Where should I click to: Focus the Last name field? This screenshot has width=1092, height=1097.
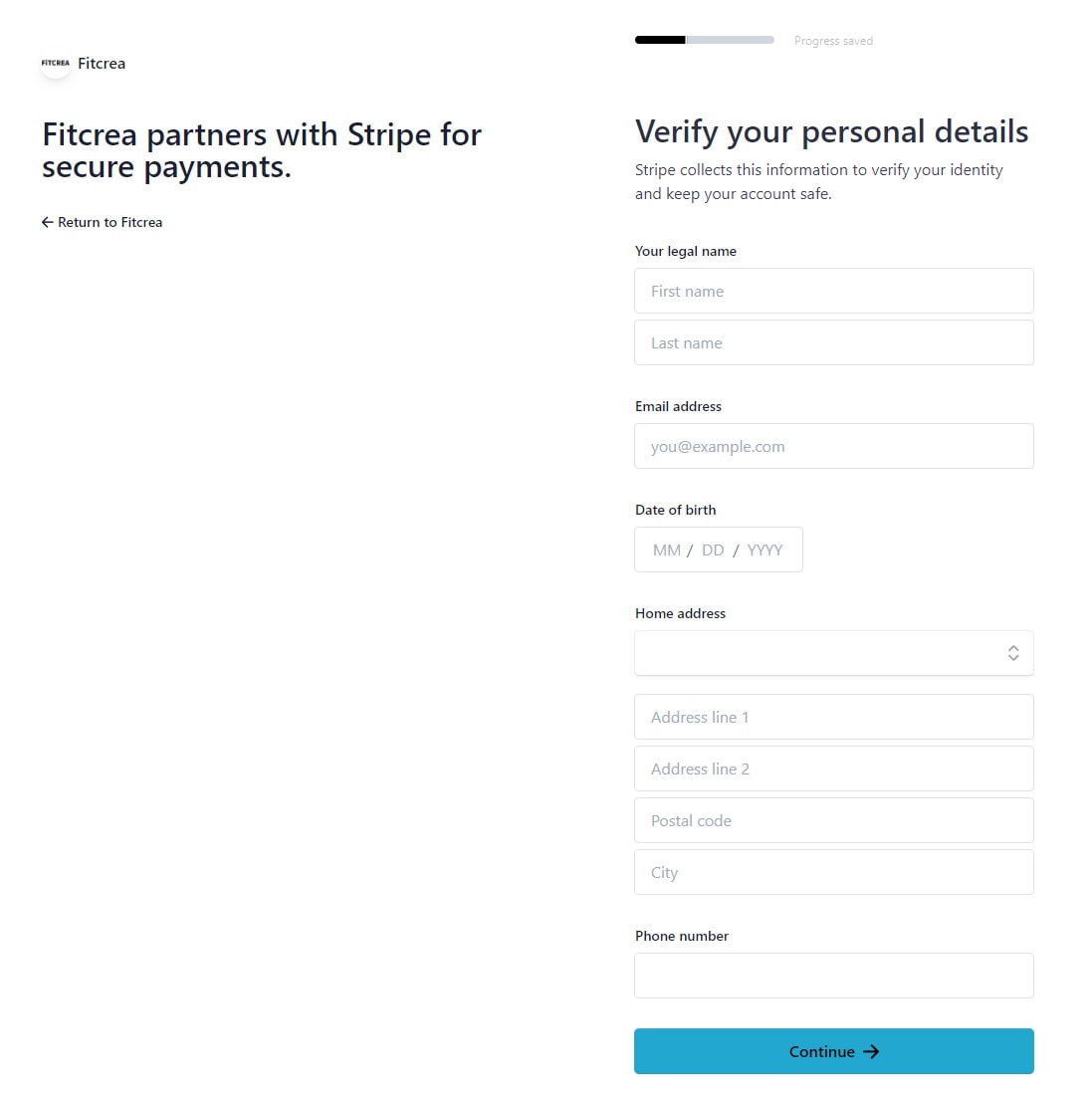[x=834, y=342]
